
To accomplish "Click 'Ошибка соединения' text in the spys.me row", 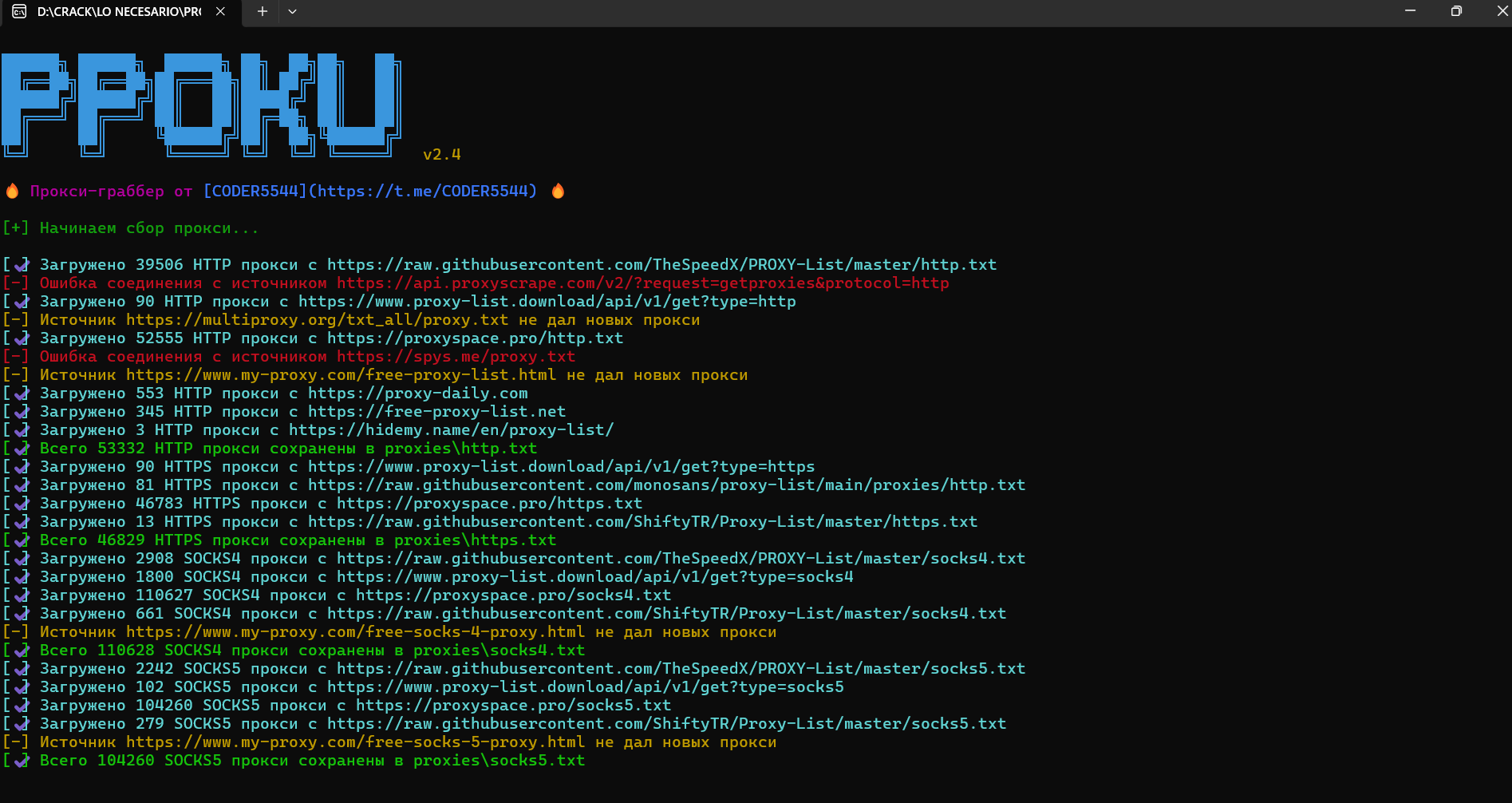I will tap(120, 356).
